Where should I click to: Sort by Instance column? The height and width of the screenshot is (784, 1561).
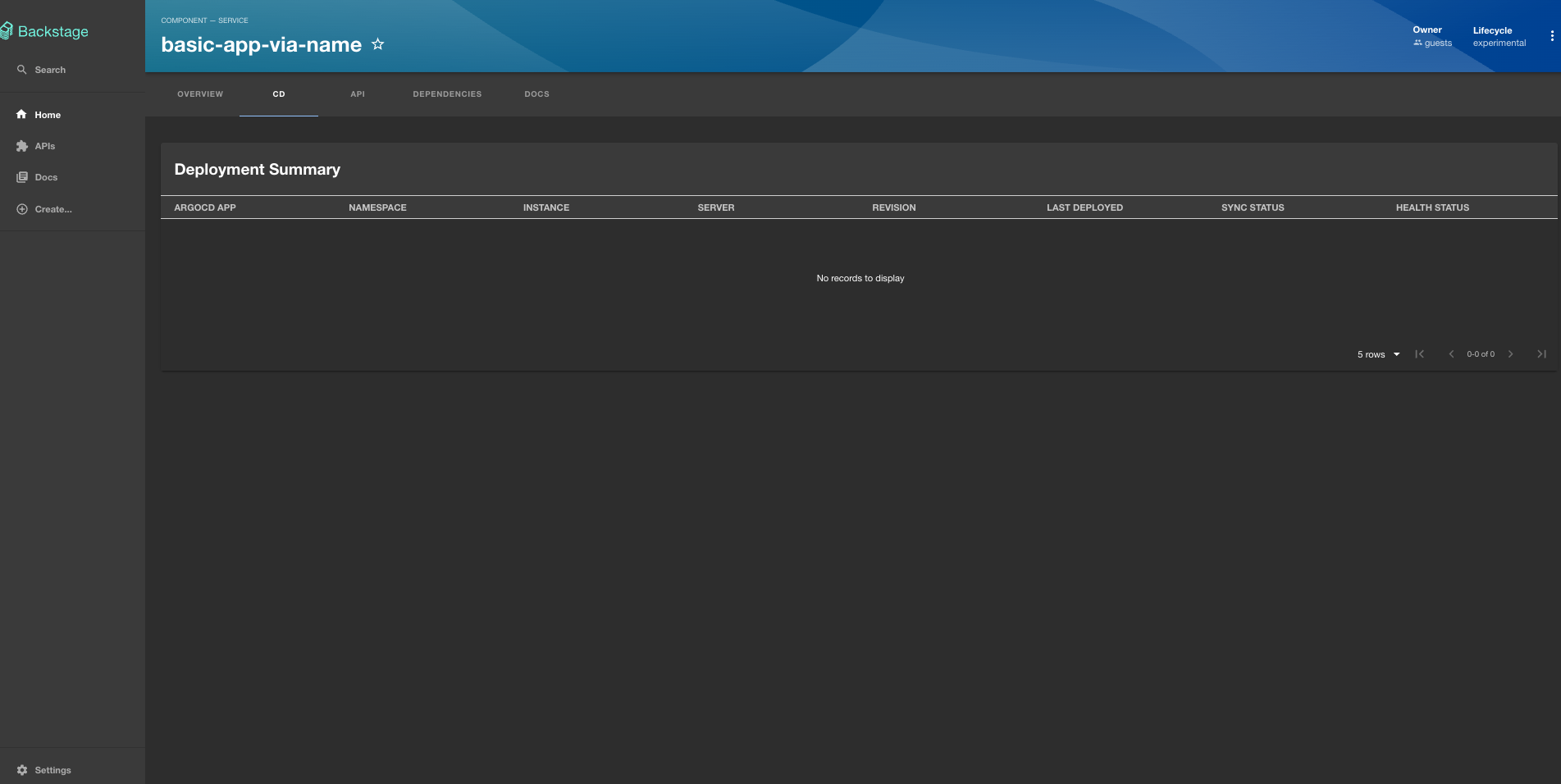[546, 207]
